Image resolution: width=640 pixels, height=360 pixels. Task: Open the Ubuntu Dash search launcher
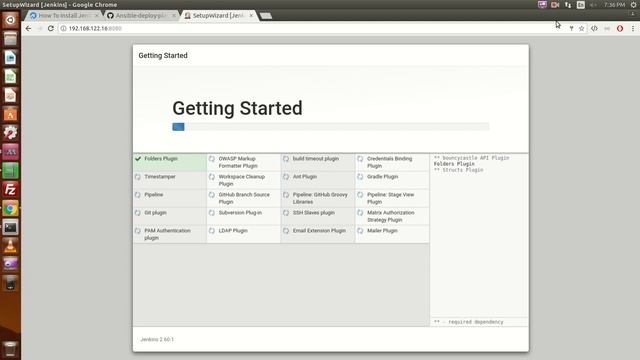click(x=10, y=20)
